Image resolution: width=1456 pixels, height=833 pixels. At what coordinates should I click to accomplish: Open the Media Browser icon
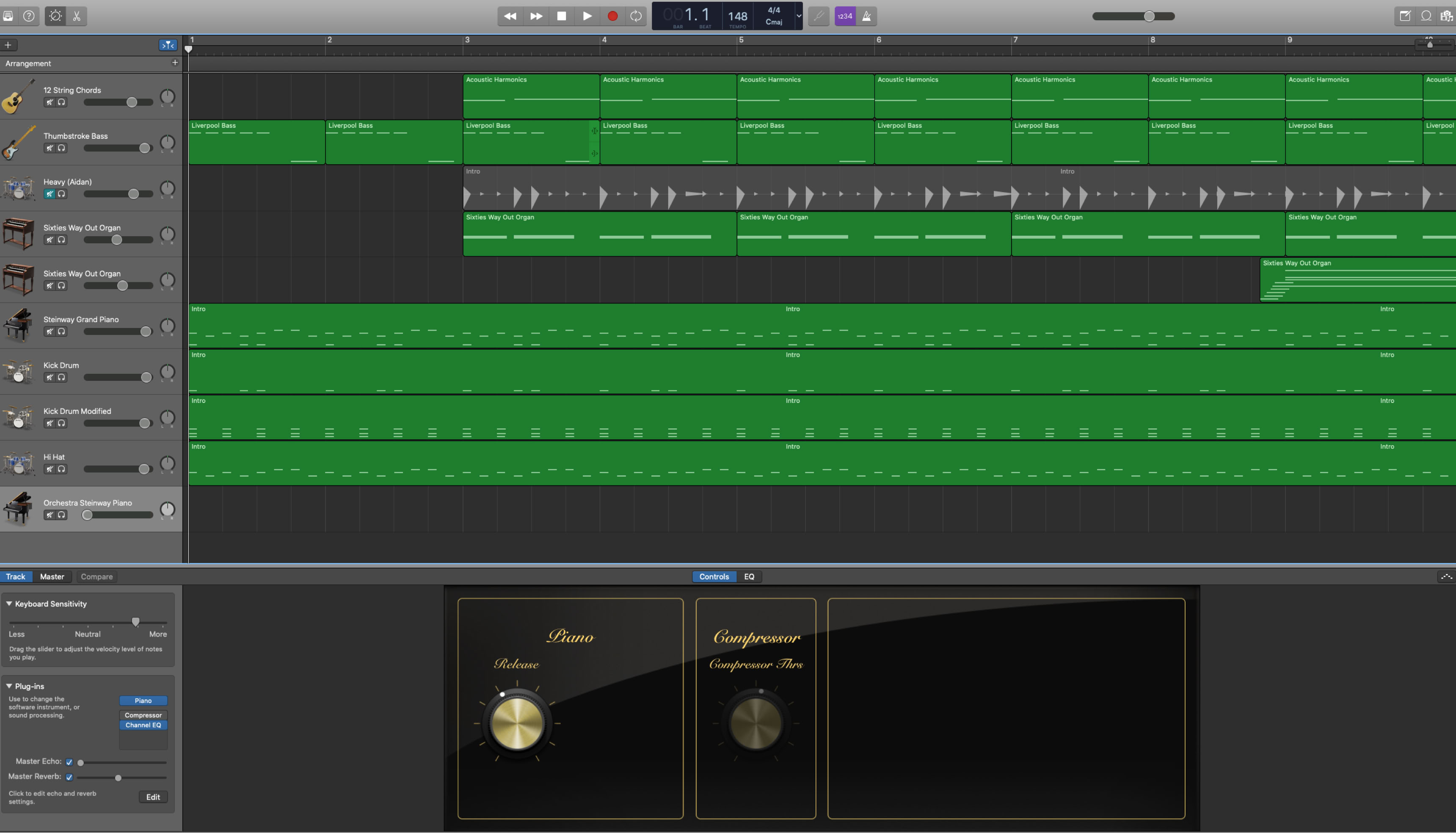1447,16
